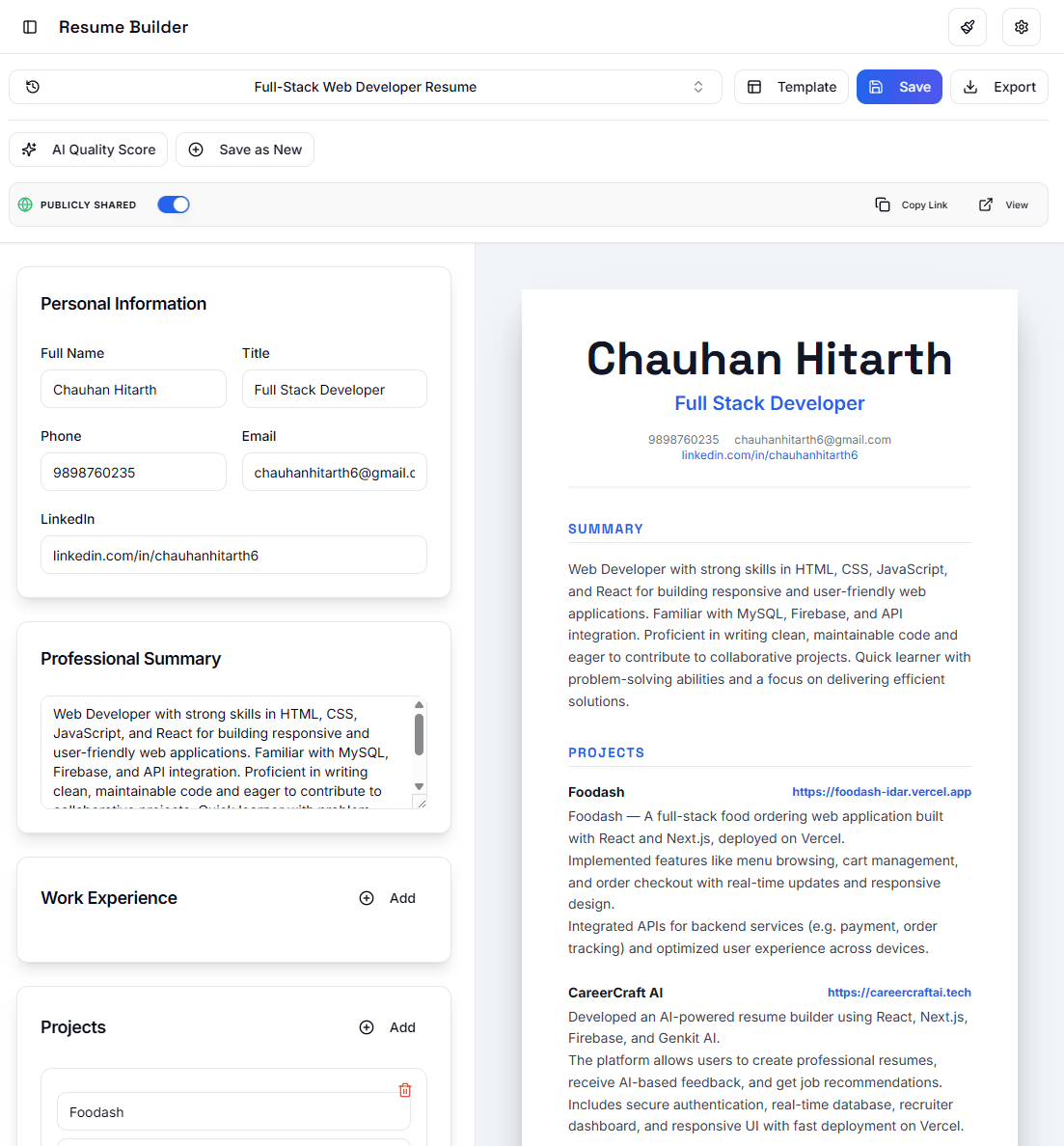Click the SUMMARY heading in preview
This screenshot has width=1064, height=1146.
pyautogui.click(x=606, y=530)
